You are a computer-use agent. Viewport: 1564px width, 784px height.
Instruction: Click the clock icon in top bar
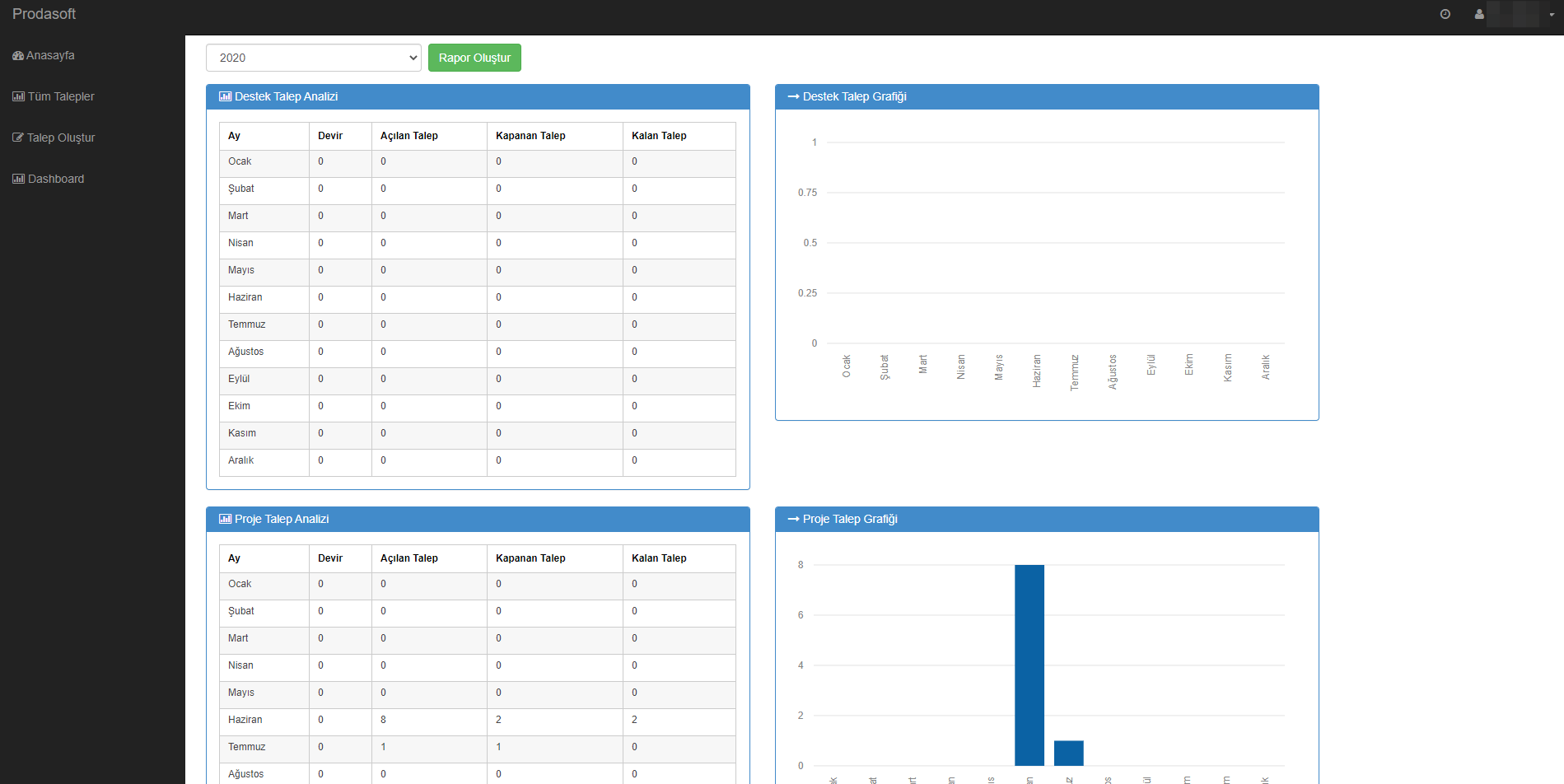click(x=1445, y=14)
